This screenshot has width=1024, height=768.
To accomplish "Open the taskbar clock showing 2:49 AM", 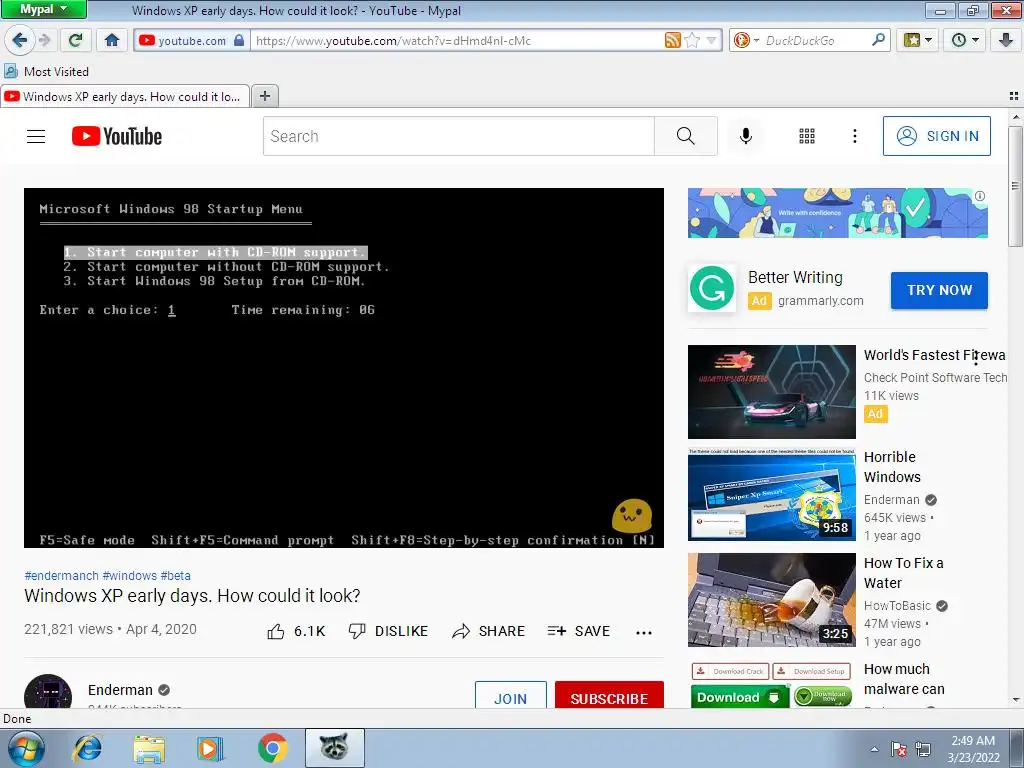I will pos(973,749).
